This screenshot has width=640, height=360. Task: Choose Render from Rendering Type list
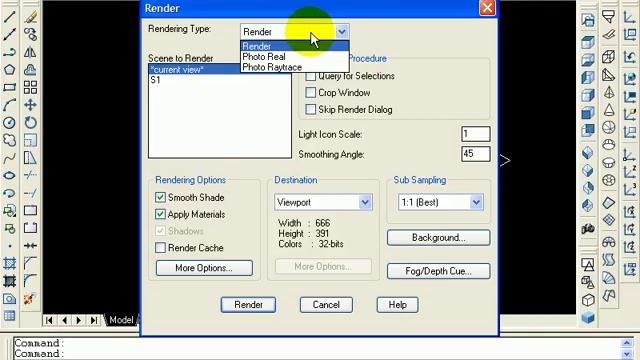295,47
